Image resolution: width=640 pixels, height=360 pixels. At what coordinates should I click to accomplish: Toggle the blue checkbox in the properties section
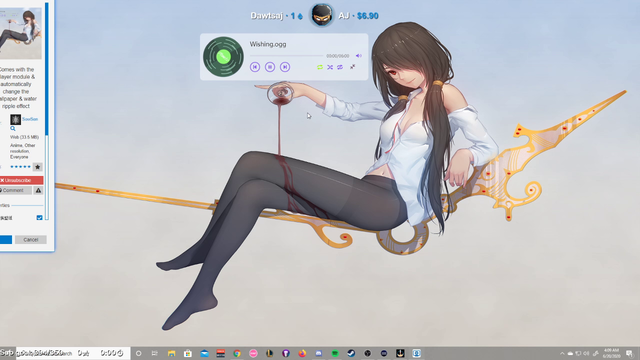click(39, 218)
